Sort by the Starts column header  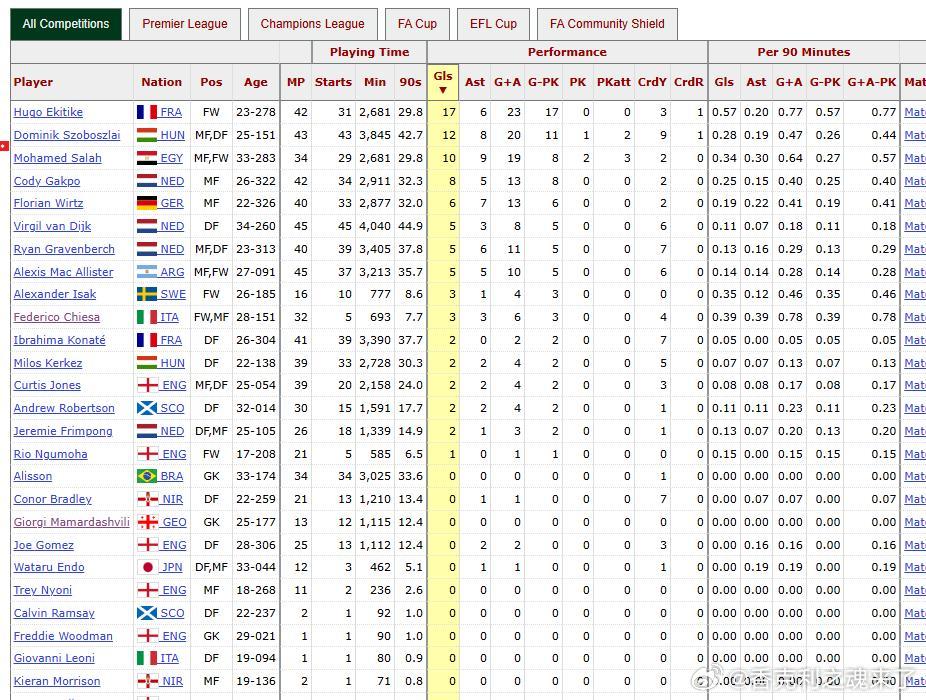333,82
